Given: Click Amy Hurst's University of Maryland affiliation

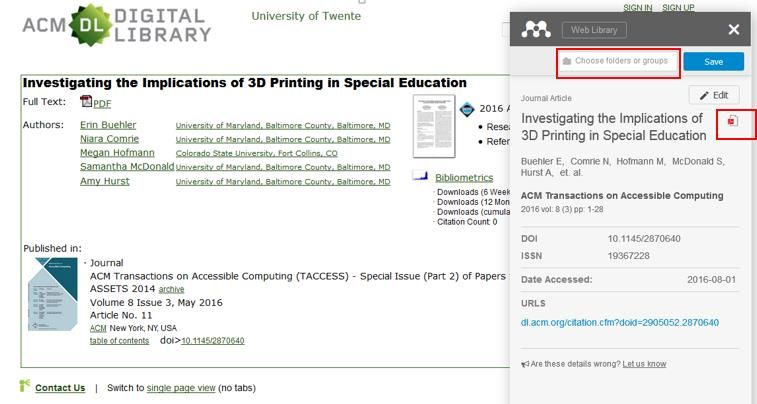Looking at the screenshot, I should coord(283,181).
